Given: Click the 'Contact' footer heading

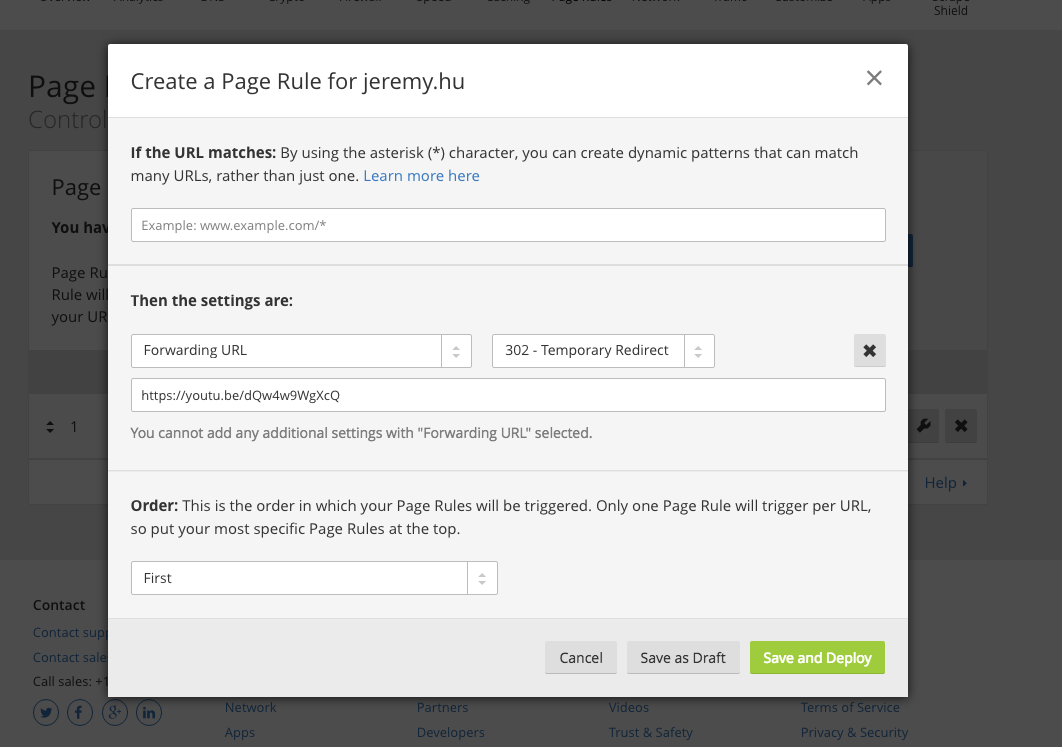Looking at the screenshot, I should pos(59,605).
